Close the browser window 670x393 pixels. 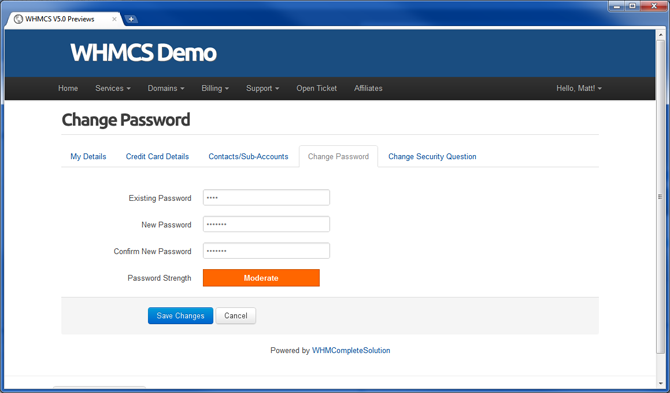654,6
